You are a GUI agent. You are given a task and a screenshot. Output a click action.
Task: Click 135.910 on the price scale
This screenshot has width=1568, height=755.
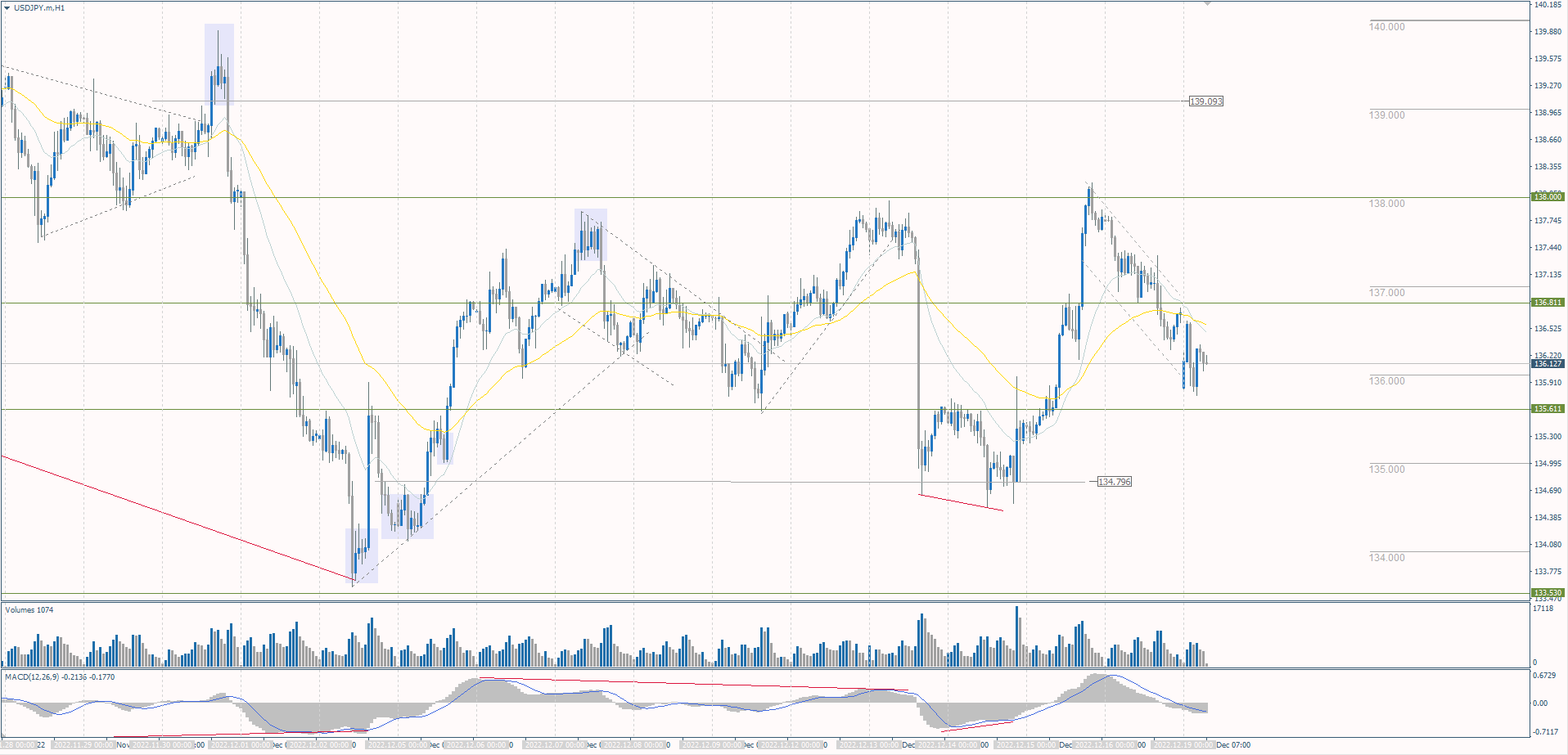point(1548,383)
